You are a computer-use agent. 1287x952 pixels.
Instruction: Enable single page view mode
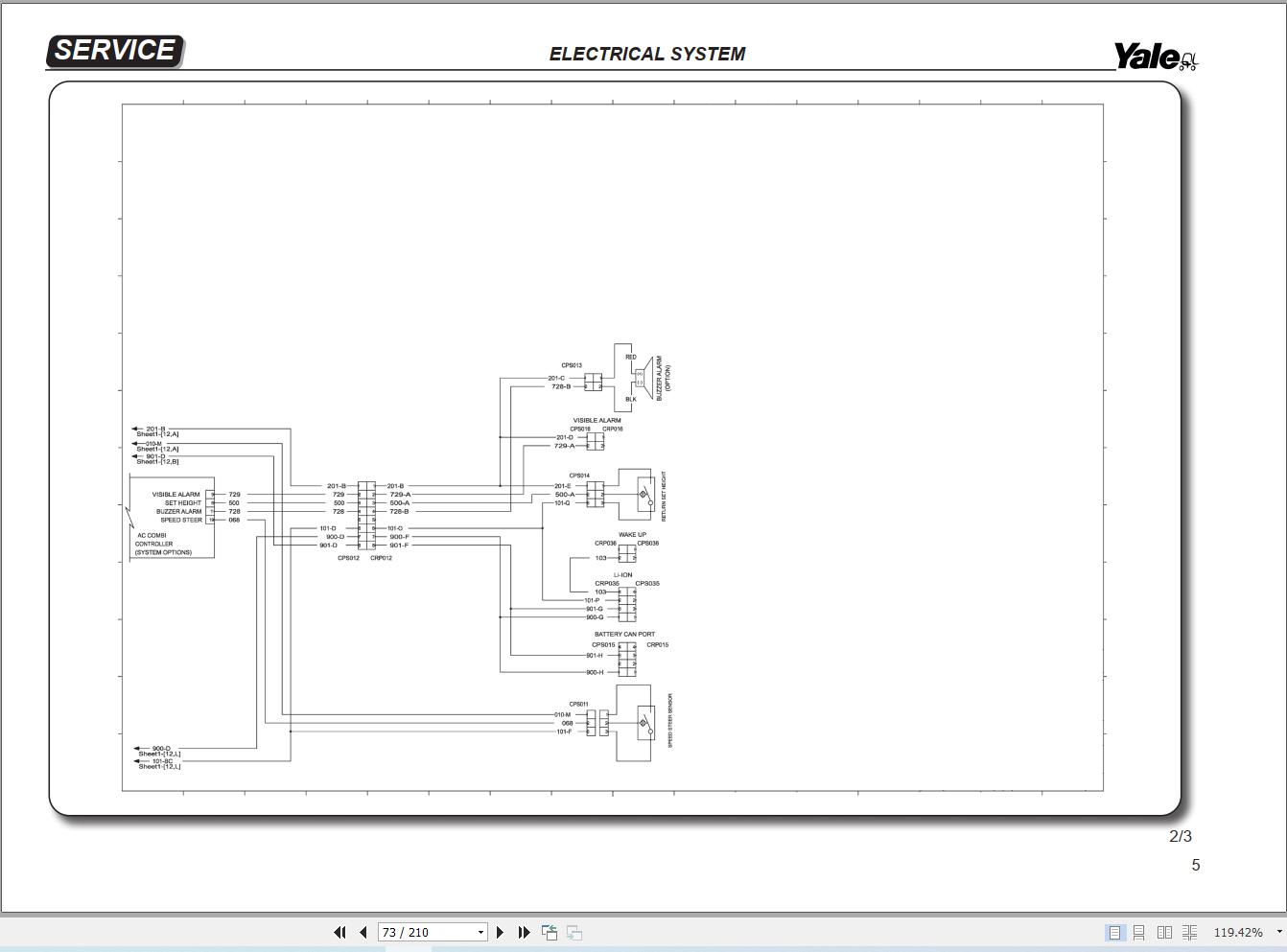(1114, 932)
